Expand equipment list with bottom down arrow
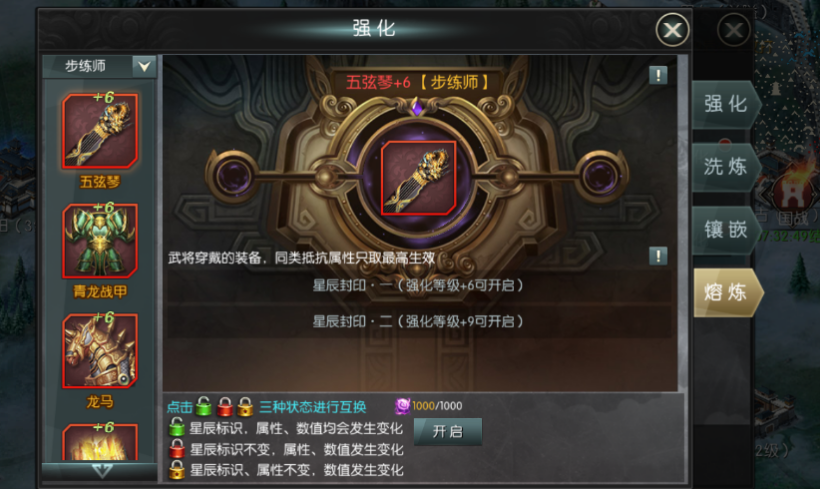The width and height of the screenshot is (820, 489). 101,471
